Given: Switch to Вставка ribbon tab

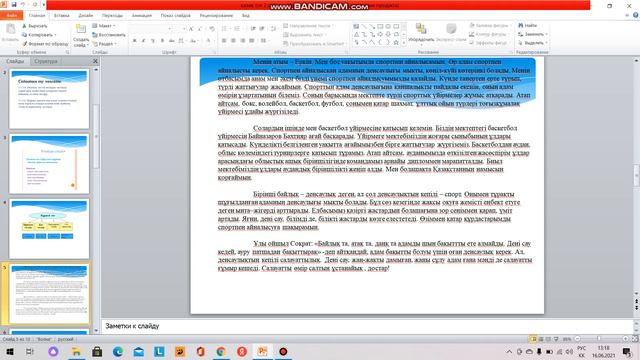Looking at the screenshot, I should 62,16.
